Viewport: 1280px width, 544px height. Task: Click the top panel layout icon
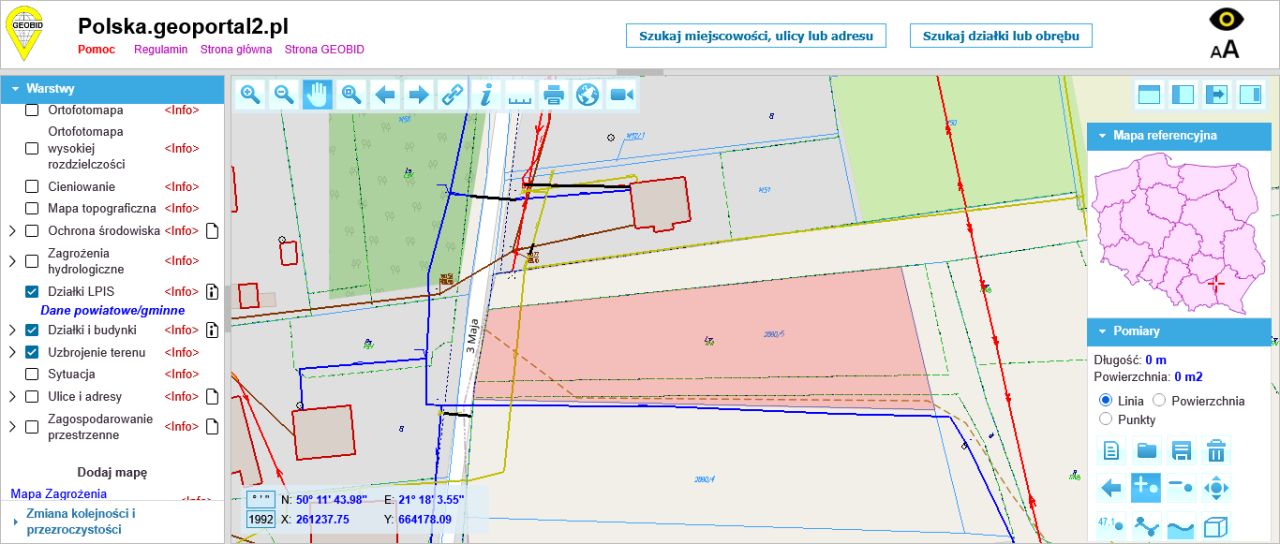pyautogui.click(x=1149, y=95)
